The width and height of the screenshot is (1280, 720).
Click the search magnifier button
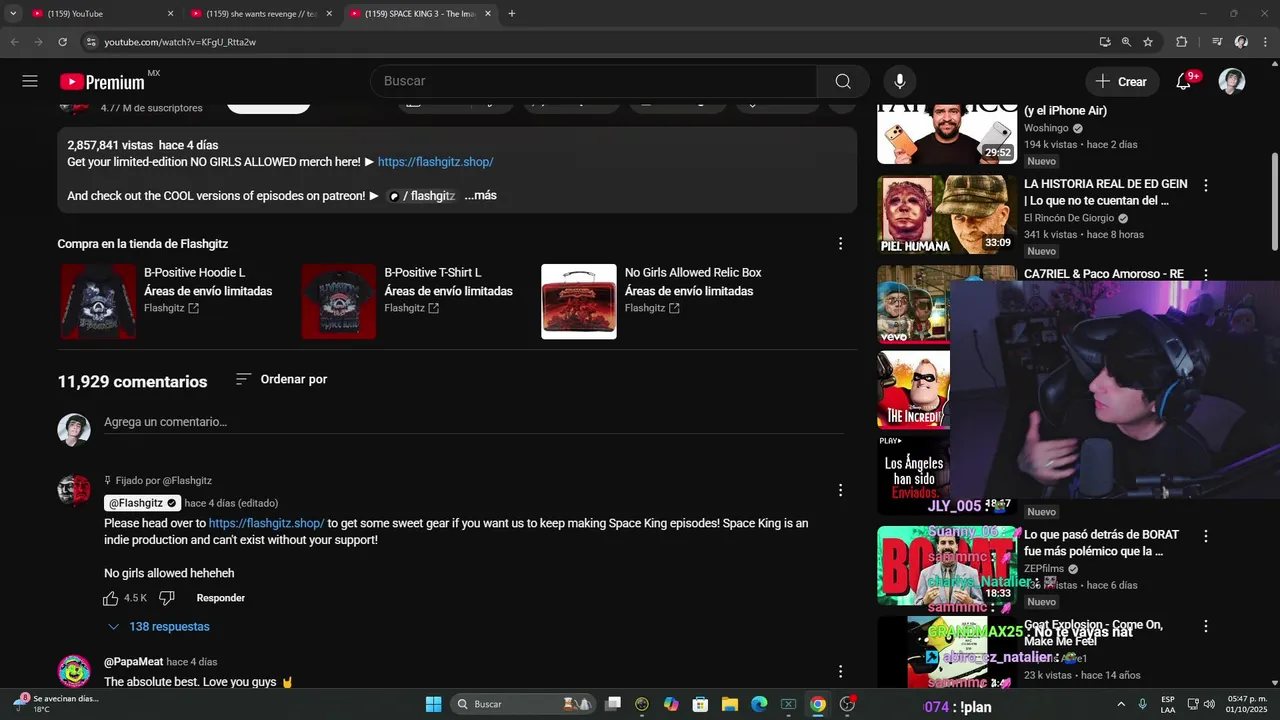843,81
